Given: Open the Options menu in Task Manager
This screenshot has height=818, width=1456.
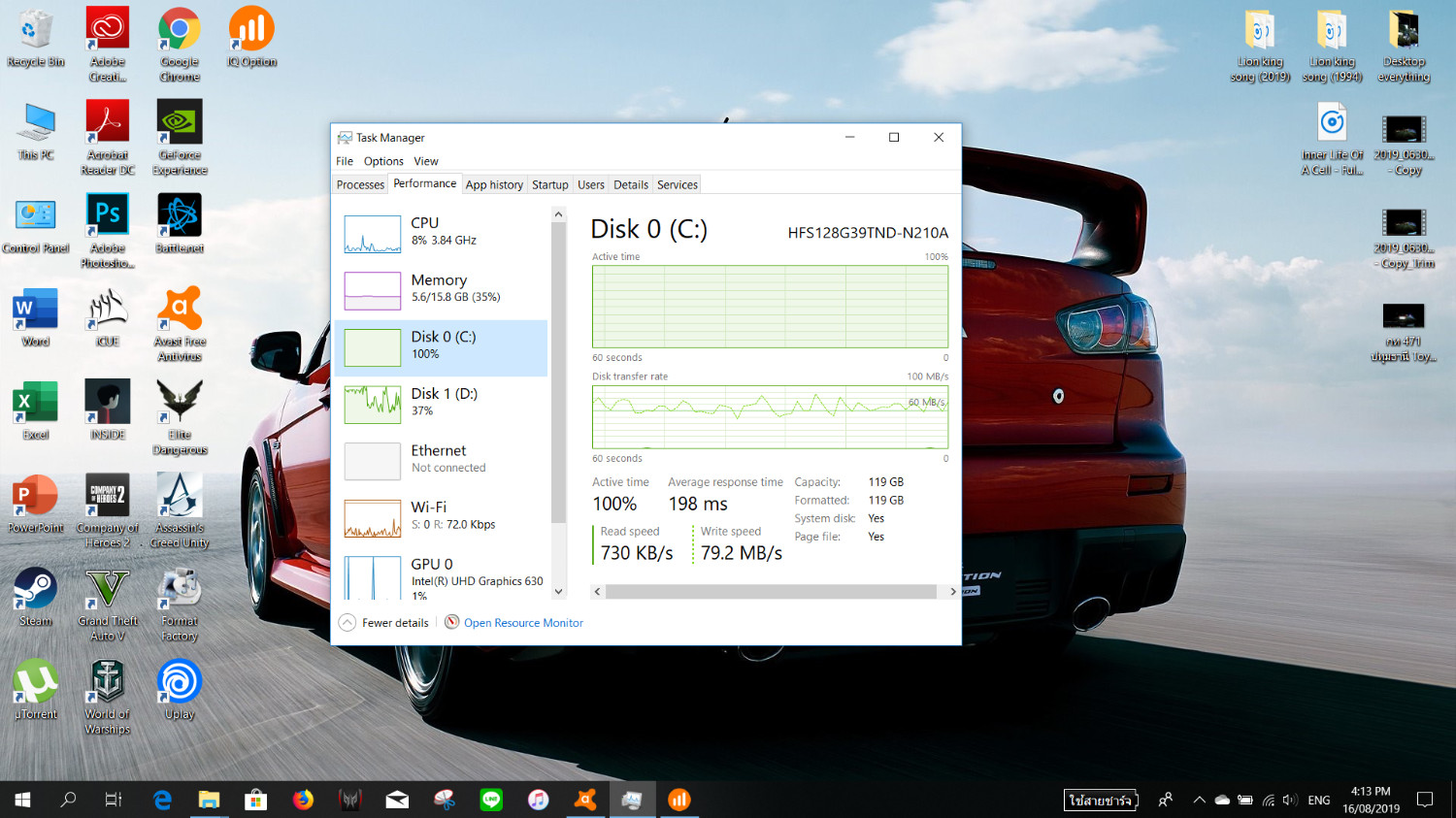Looking at the screenshot, I should coord(383,161).
